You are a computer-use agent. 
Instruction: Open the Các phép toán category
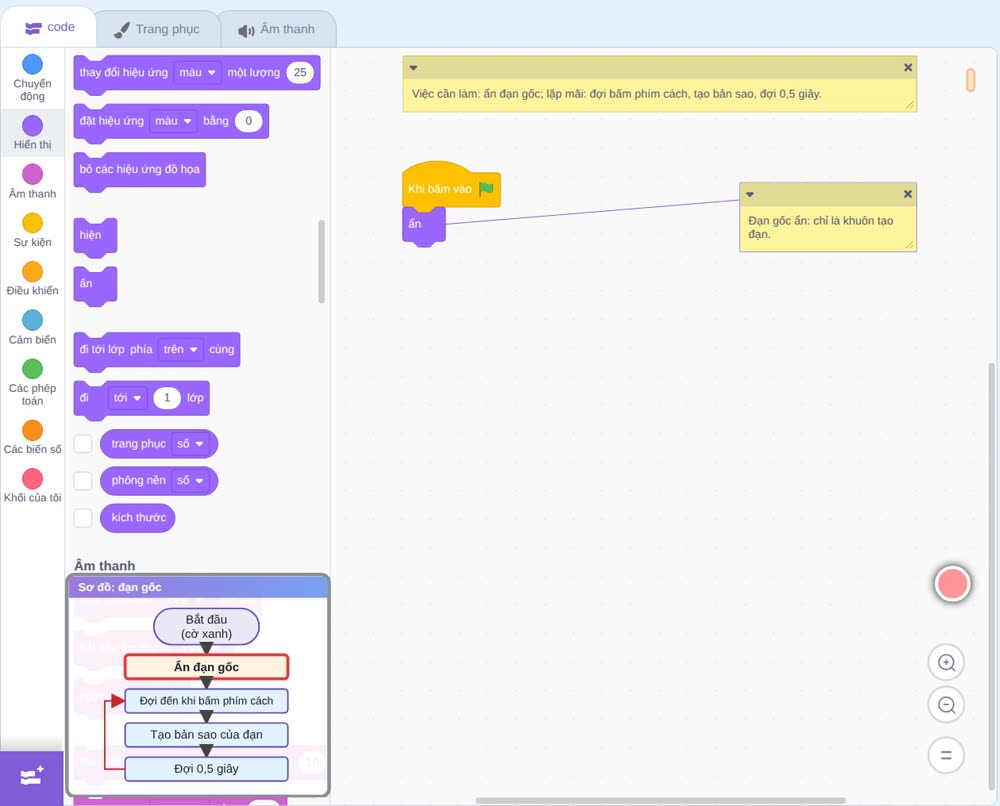point(33,383)
